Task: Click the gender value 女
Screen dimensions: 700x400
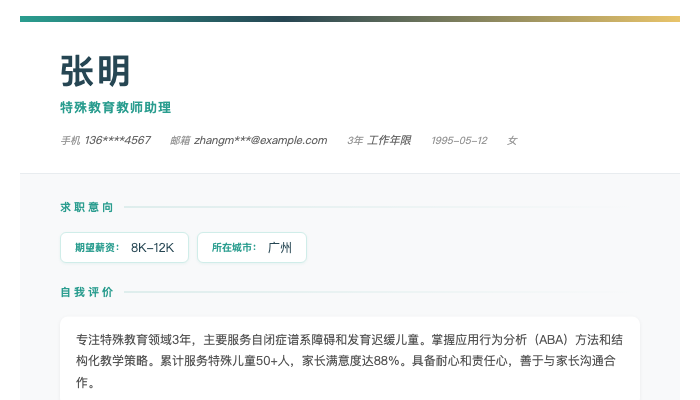Action: point(512,141)
